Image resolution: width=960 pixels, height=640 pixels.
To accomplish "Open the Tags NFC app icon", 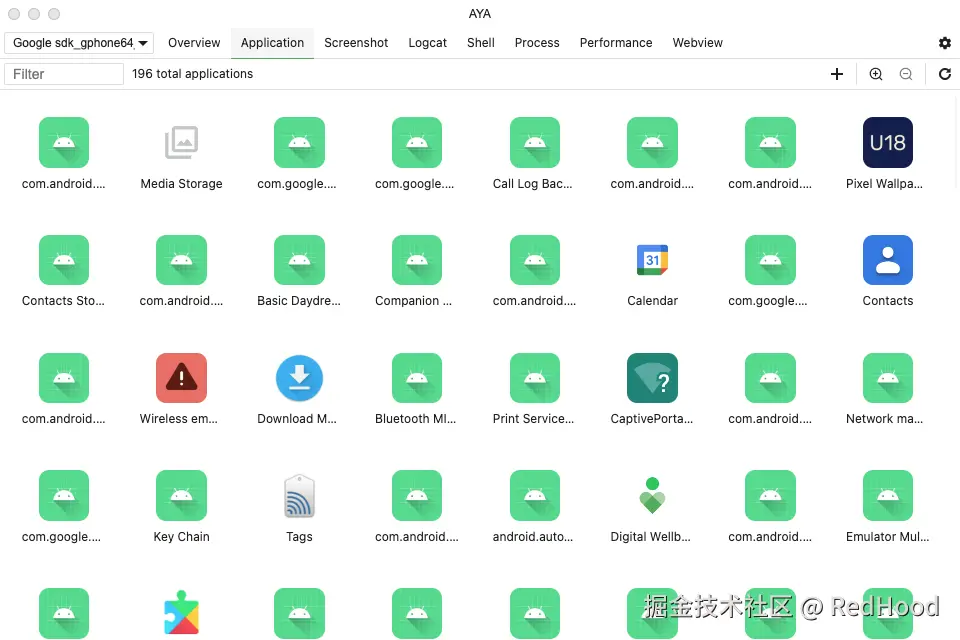I will (299, 495).
